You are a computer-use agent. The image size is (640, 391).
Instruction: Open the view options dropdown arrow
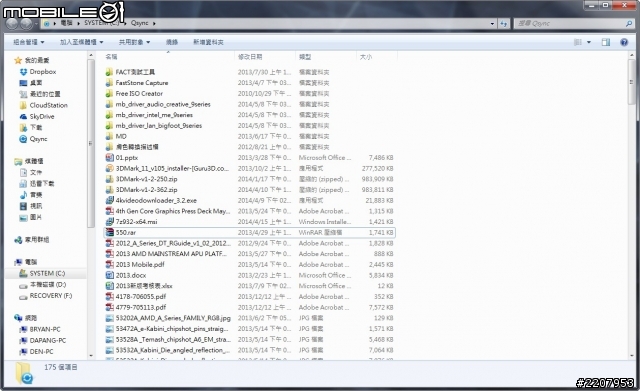click(x=589, y=42)
